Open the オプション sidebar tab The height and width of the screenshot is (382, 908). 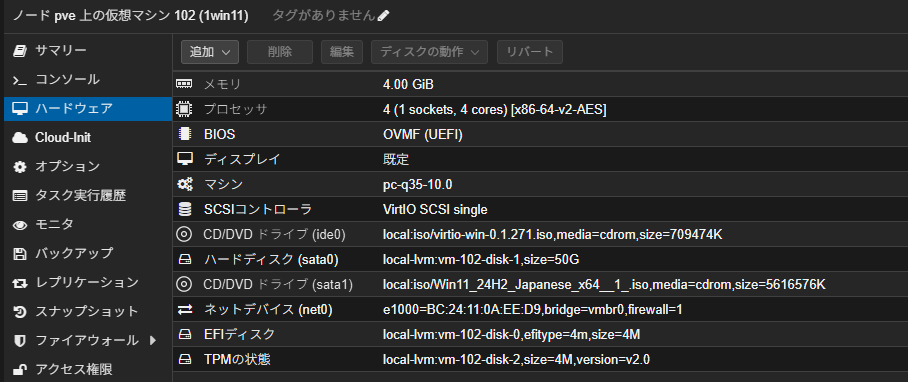click(87, 167)
